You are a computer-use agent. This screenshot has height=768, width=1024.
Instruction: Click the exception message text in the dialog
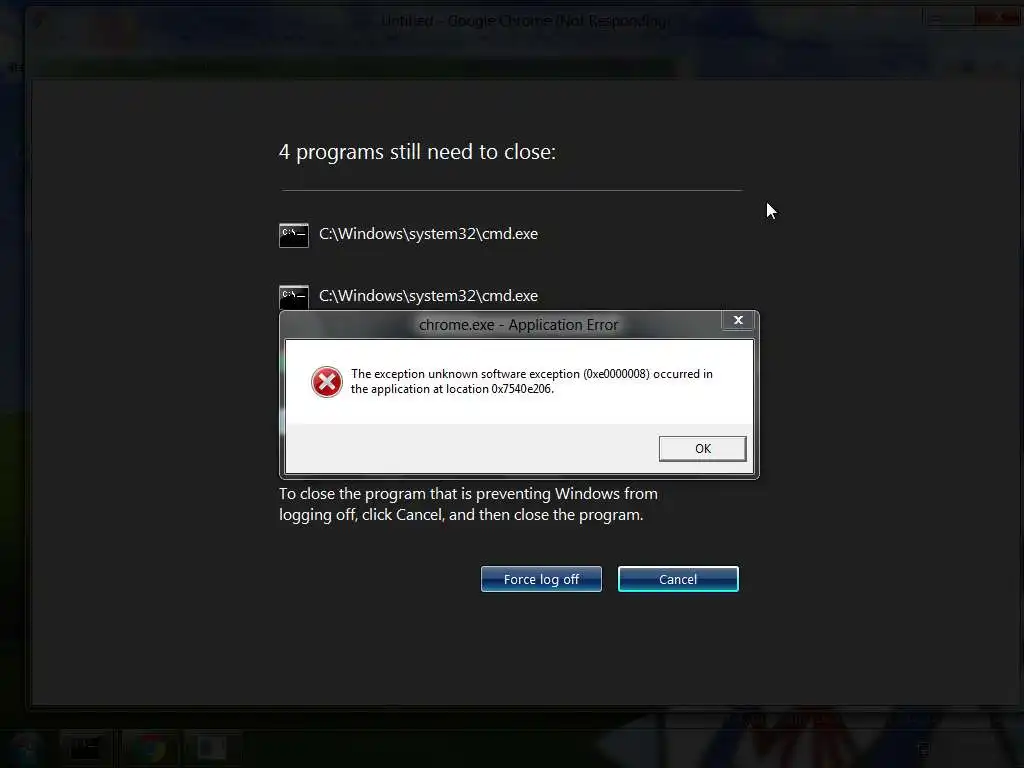(x=532, y=381)
